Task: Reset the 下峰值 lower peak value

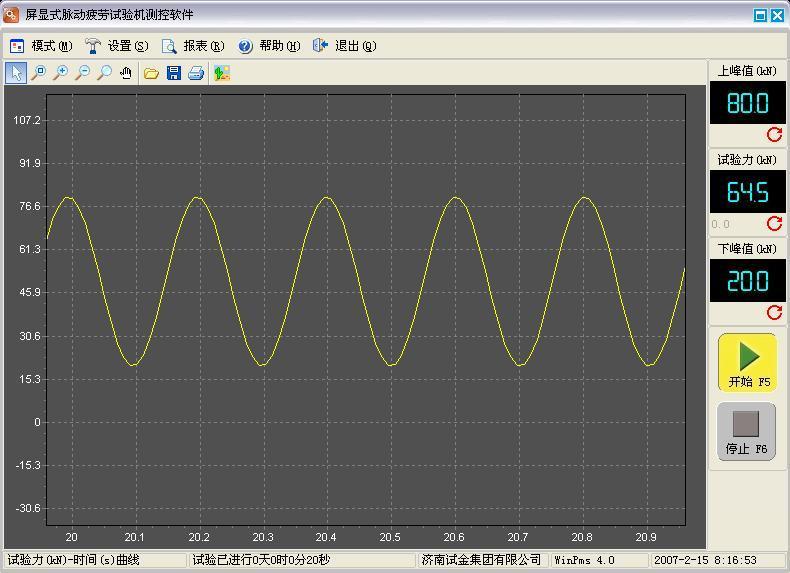Action: (x=774, y=313)
